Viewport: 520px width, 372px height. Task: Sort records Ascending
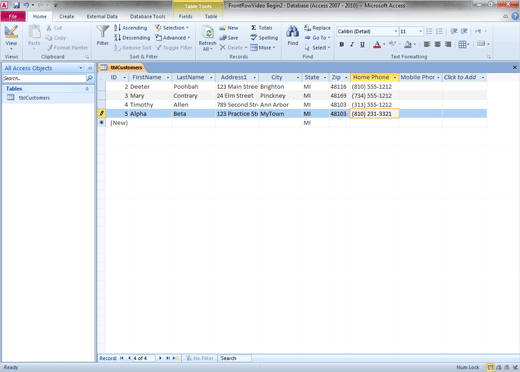click(x=130, y=28)
